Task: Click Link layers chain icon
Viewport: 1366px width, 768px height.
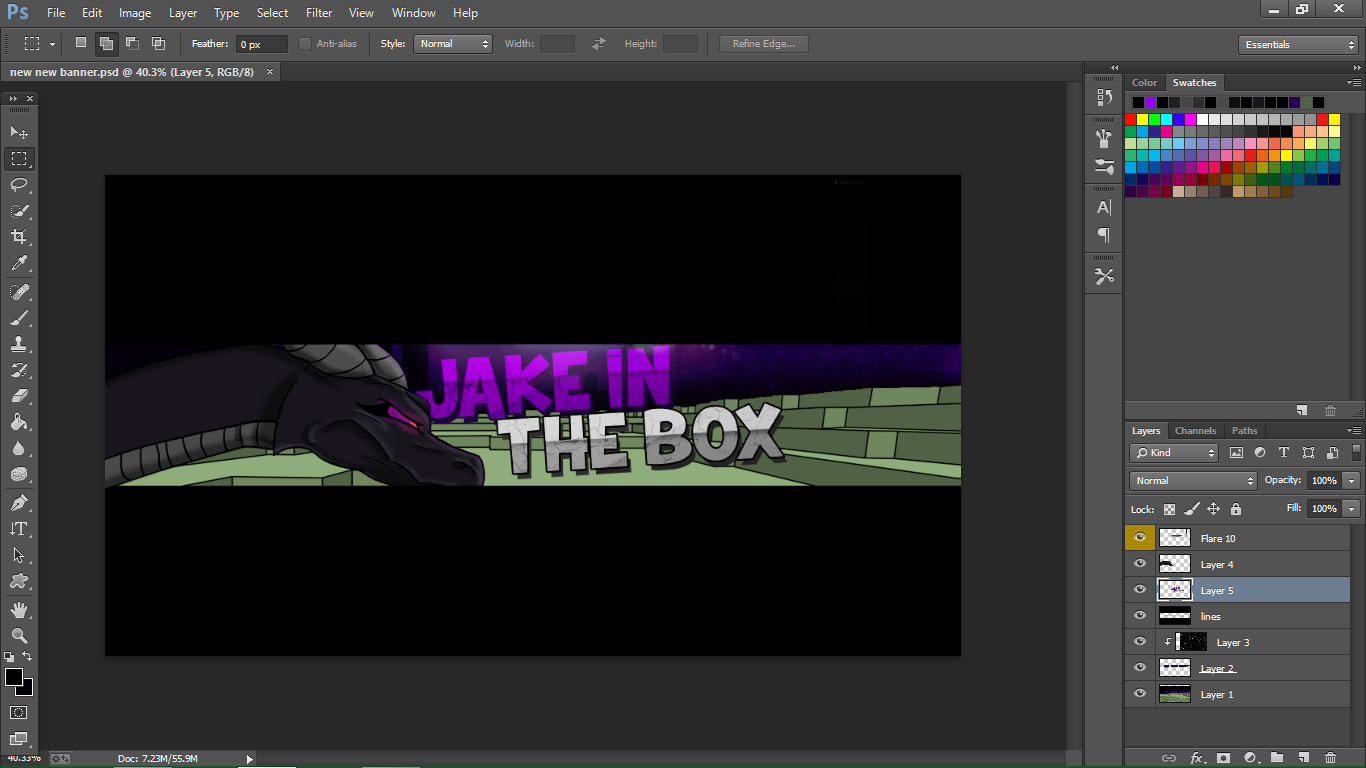Action: (x=1168, y=758)
